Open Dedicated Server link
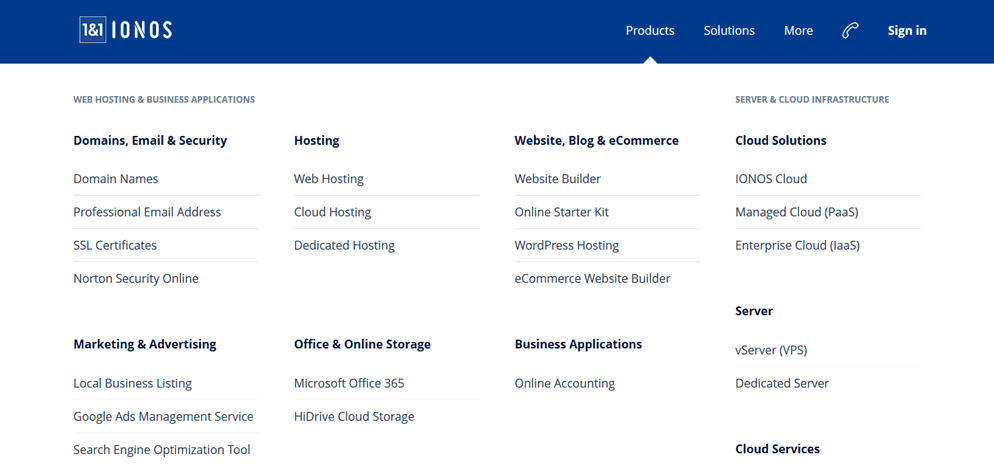The height and width of the screenshot is (474, 994). pos(782,383)
